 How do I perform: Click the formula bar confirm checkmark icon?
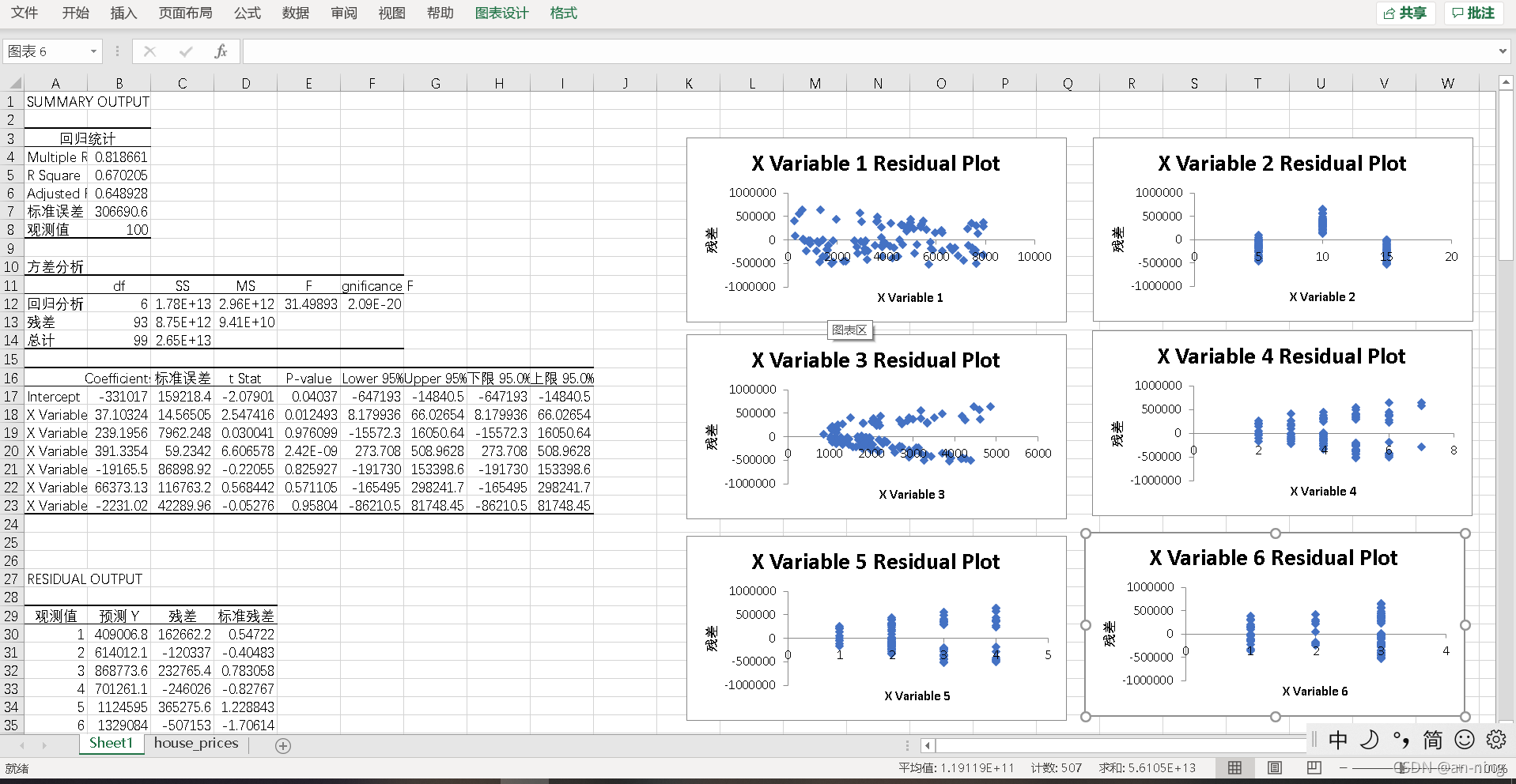click(186, 51)
